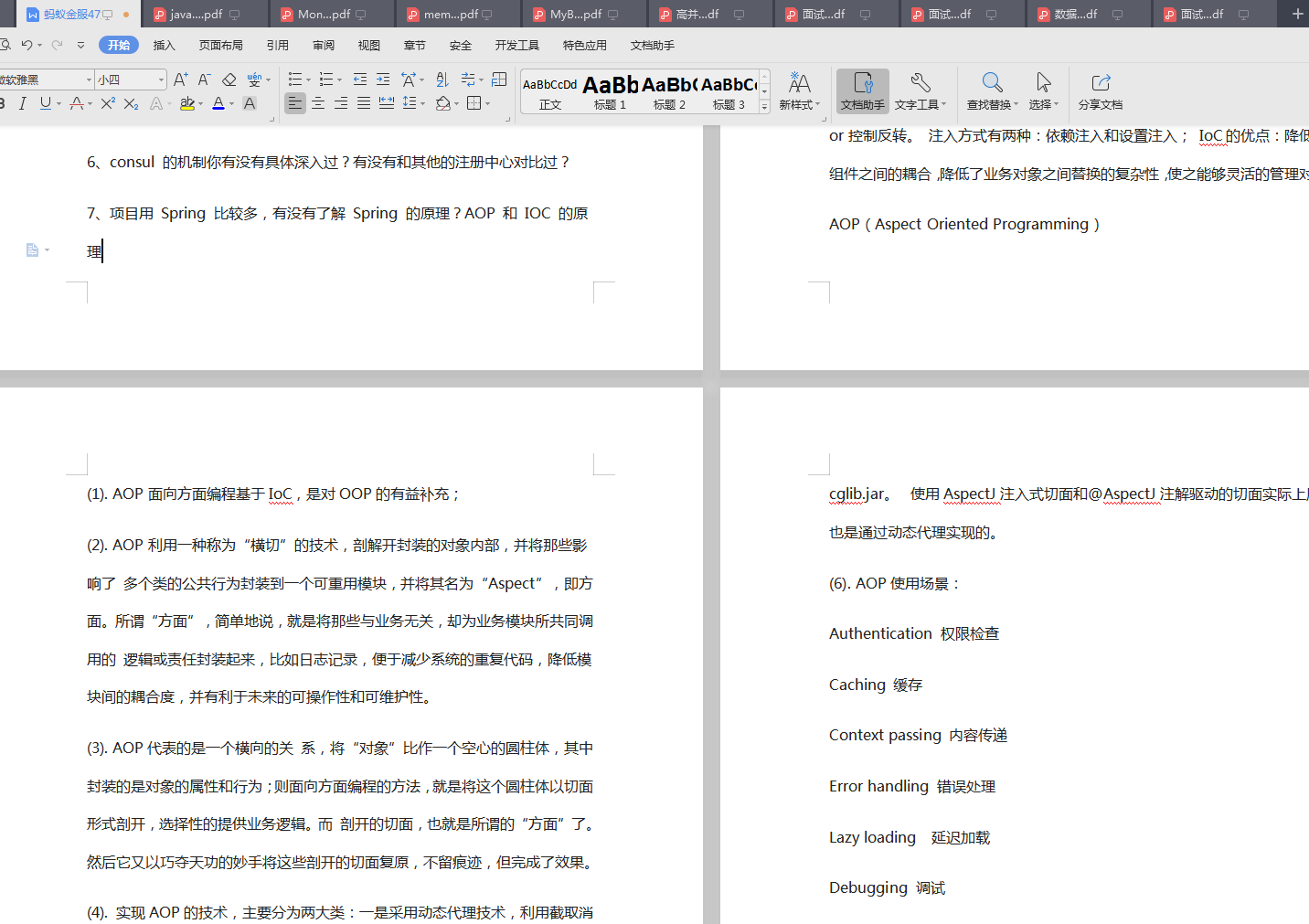The width and height of the screenshot is (1309, 924).
Task: Toggle left alignment button
Action: coord(295,103)
